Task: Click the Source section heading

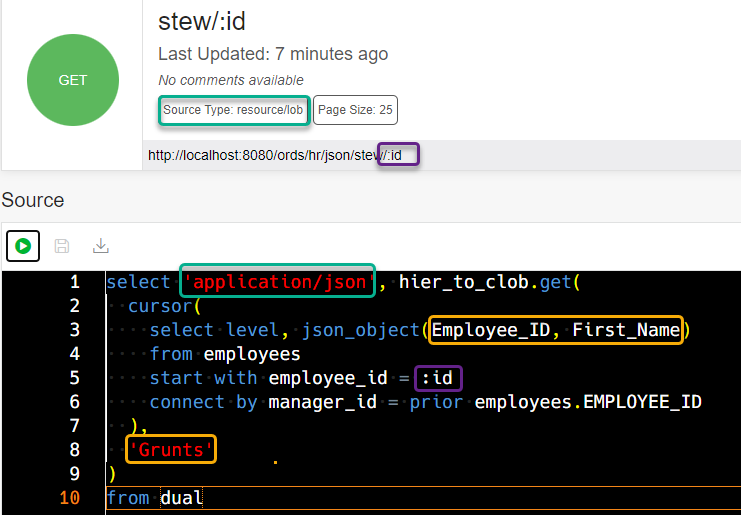Action: [33, 200]
